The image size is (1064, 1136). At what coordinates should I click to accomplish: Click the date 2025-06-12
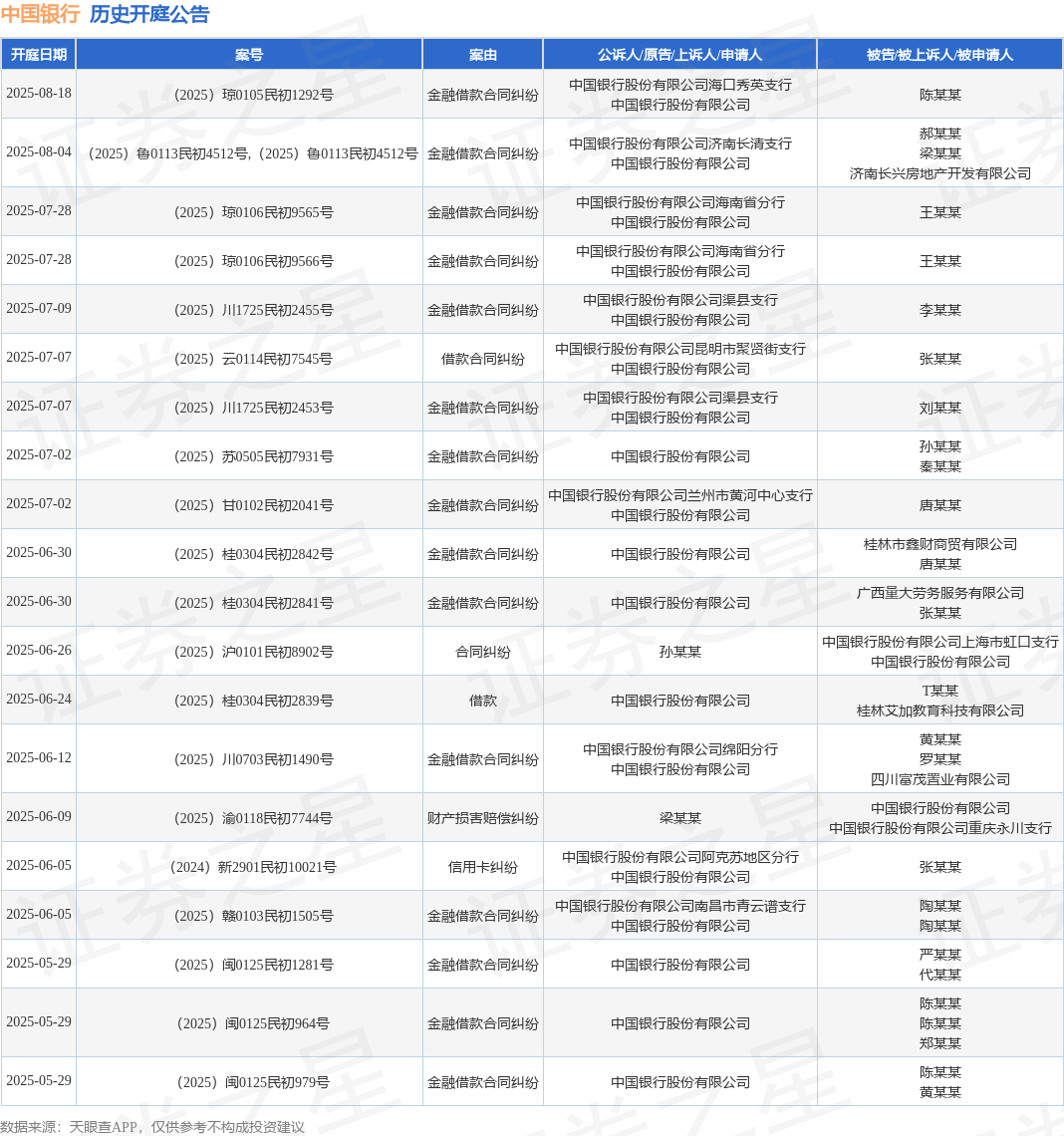tap(39, 757)
